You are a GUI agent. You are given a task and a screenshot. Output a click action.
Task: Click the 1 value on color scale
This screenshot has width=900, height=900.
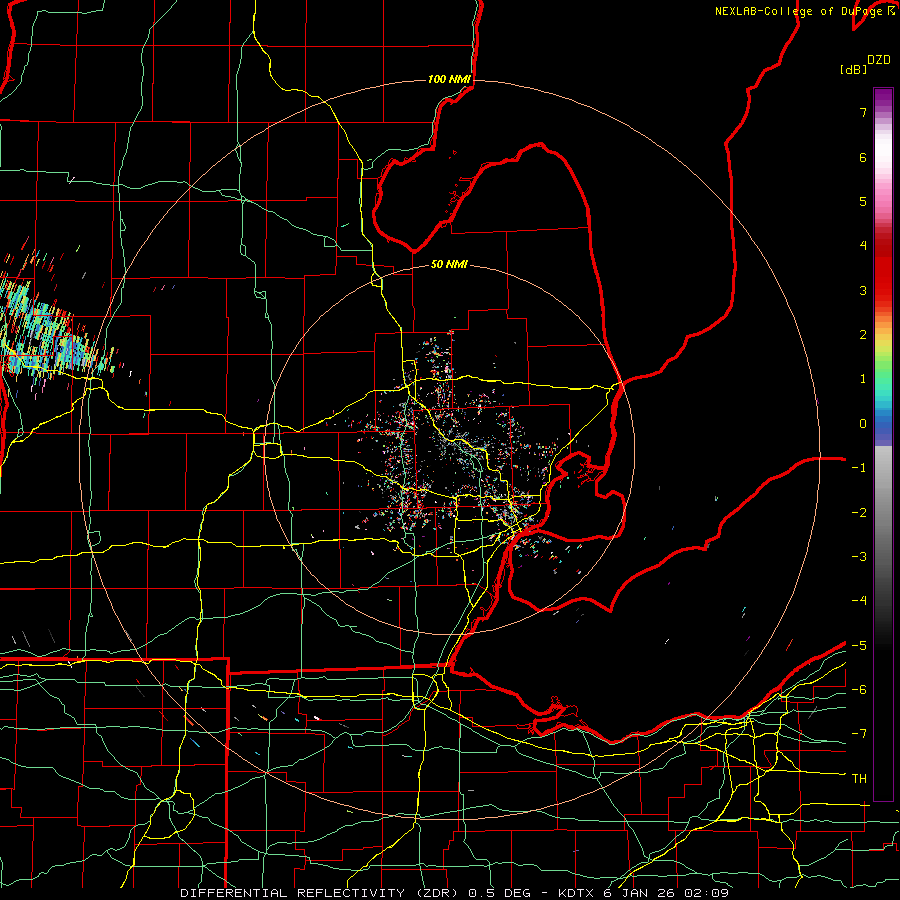coord(863,379)
